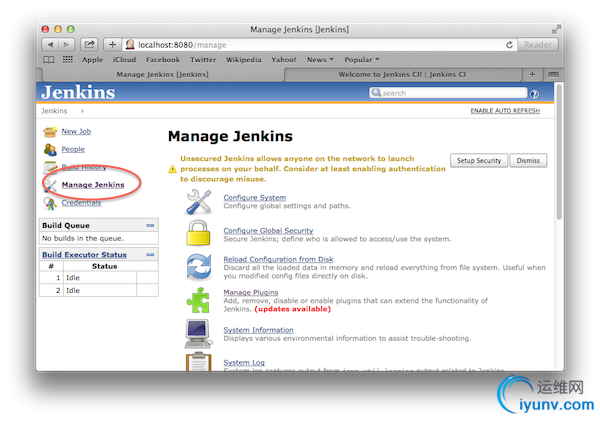Switch to Welcome to Jenkins CI tab
This screenshot has width=600, height=421.
[402, 74]
